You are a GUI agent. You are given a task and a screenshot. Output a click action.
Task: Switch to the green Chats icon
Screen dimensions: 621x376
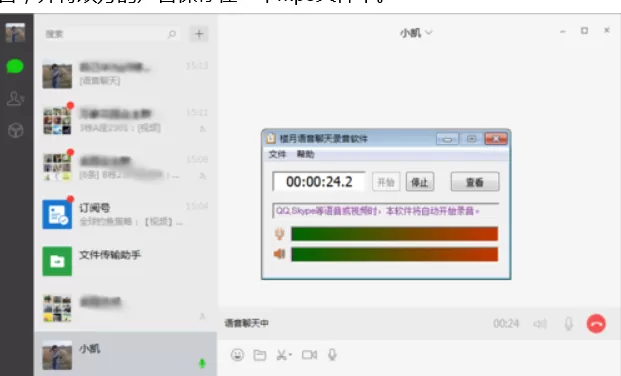pyautogui.click(x=15, y=66)
